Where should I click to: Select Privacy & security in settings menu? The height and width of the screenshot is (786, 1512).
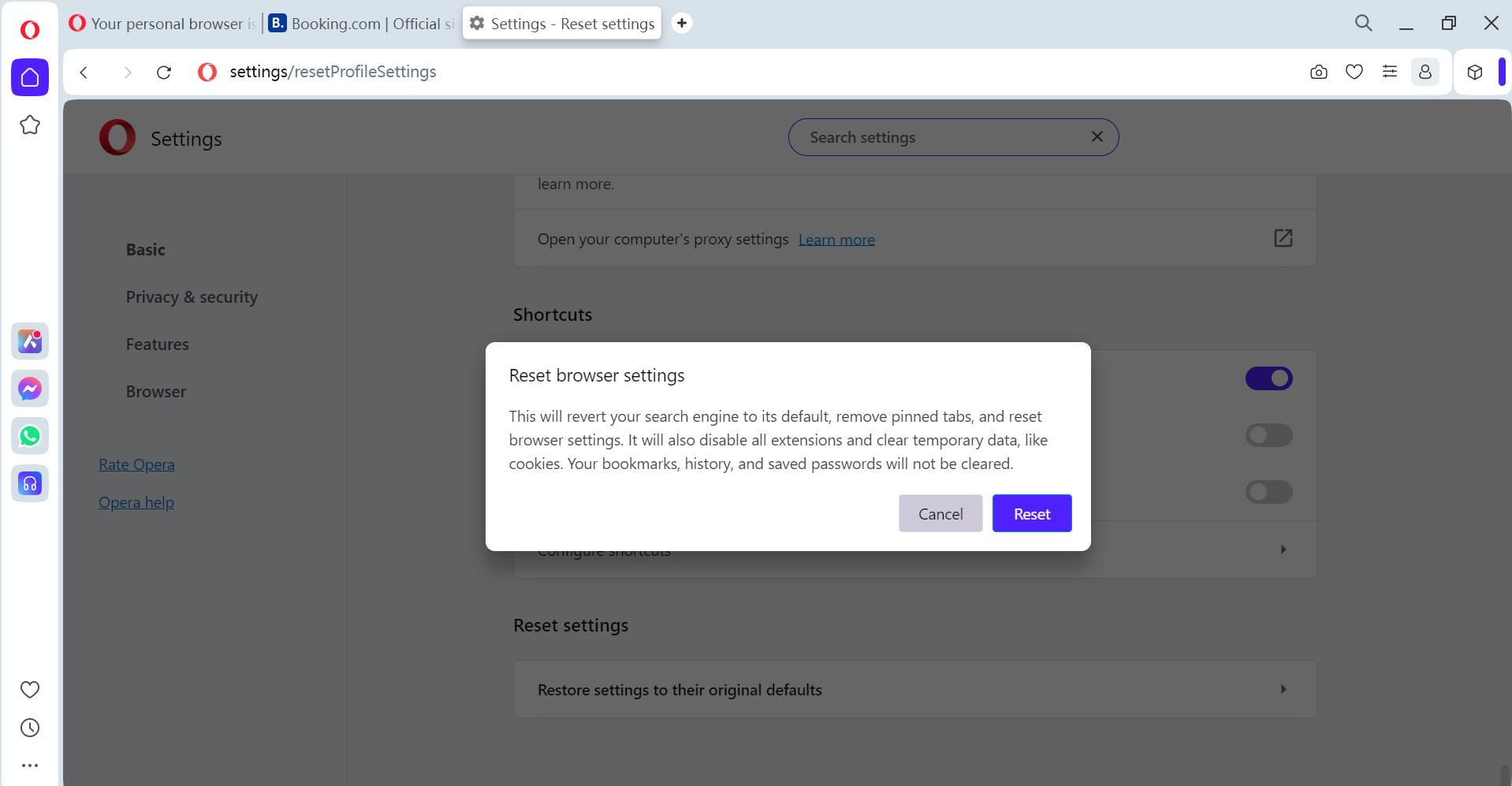(192, 297)
